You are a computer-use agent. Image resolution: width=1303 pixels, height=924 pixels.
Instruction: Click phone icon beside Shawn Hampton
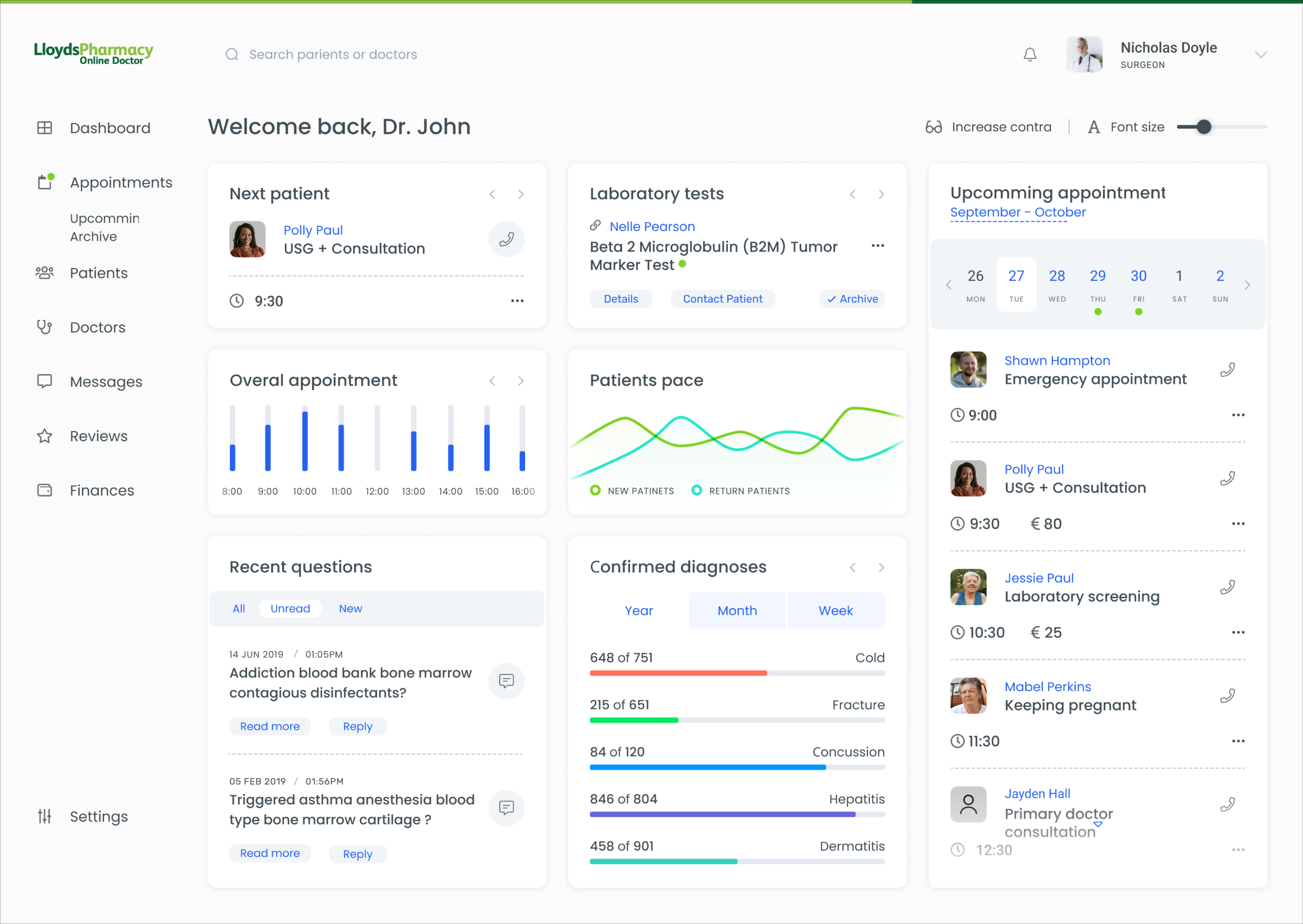click(x=1228, y=369)
